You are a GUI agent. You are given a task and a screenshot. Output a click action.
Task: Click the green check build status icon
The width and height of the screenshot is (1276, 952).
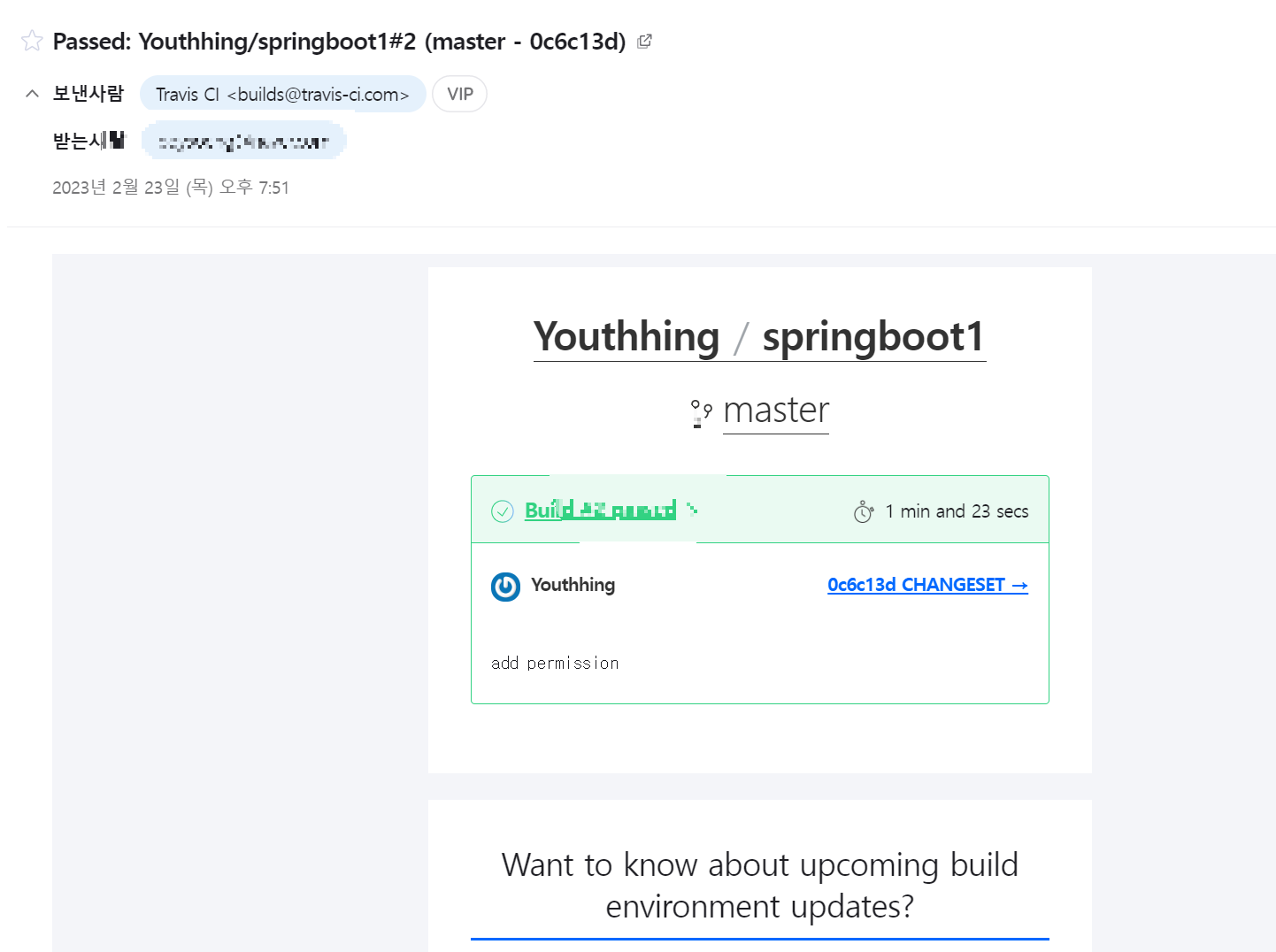click(503, 511)
